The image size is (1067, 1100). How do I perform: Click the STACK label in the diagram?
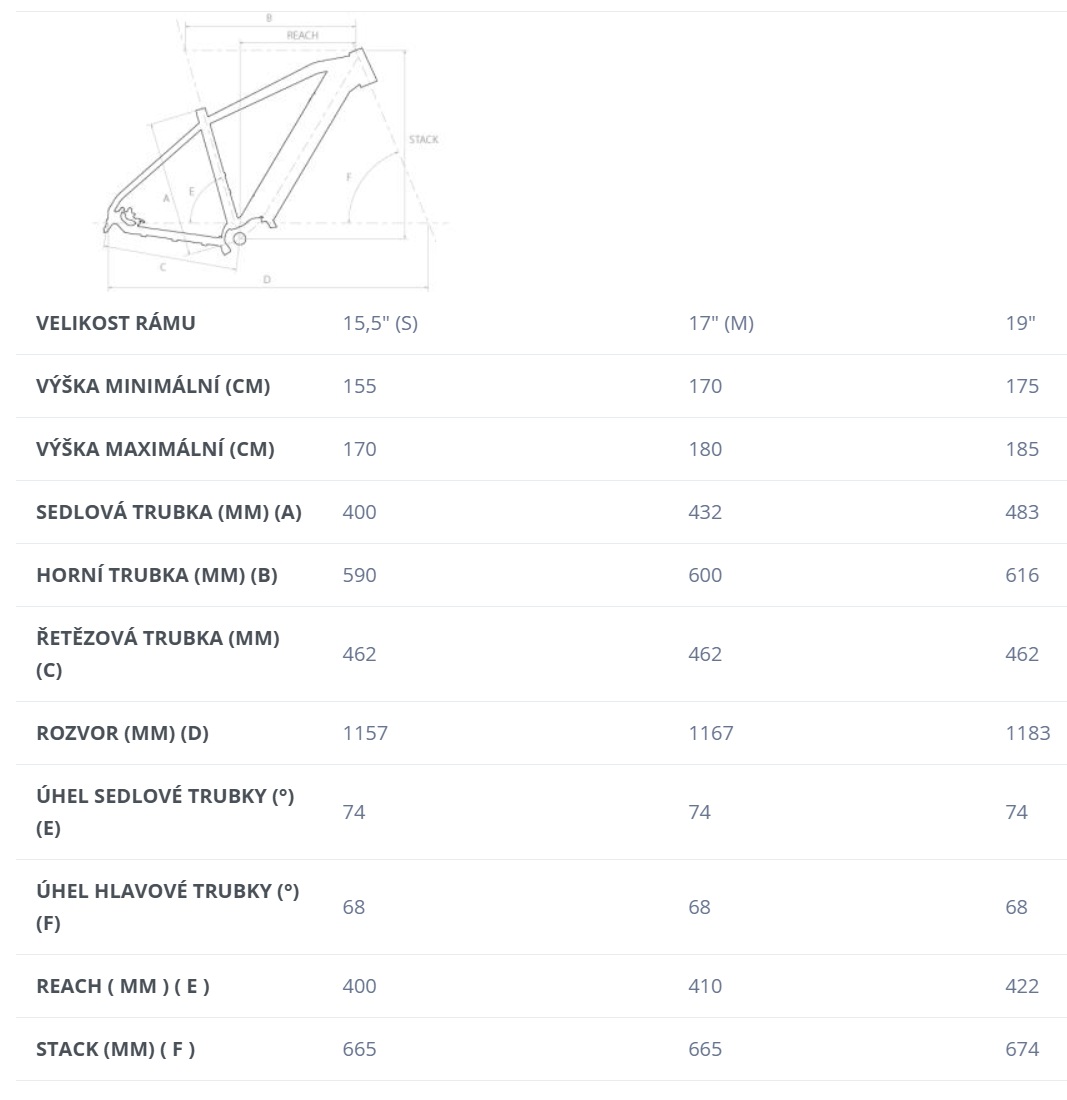pyautogui.click(x=424, y=140)
